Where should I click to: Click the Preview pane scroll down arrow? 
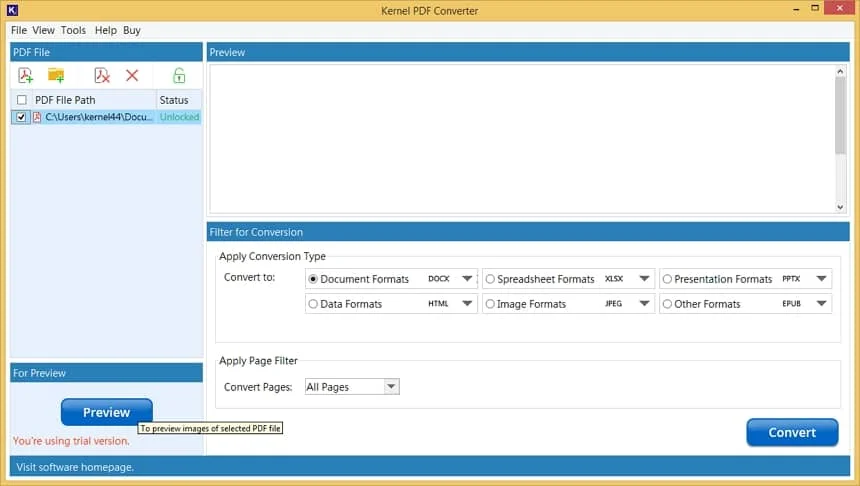click(x=840, y=207)
